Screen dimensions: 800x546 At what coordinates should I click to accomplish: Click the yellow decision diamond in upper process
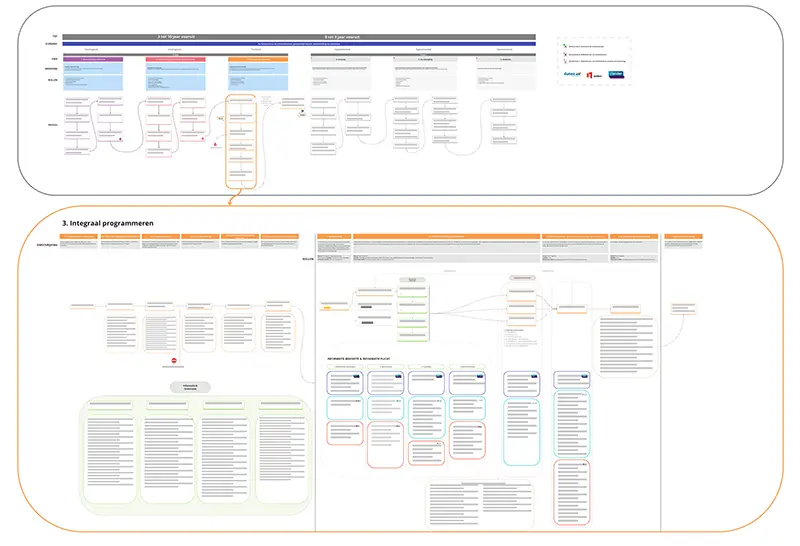point(219,117)
